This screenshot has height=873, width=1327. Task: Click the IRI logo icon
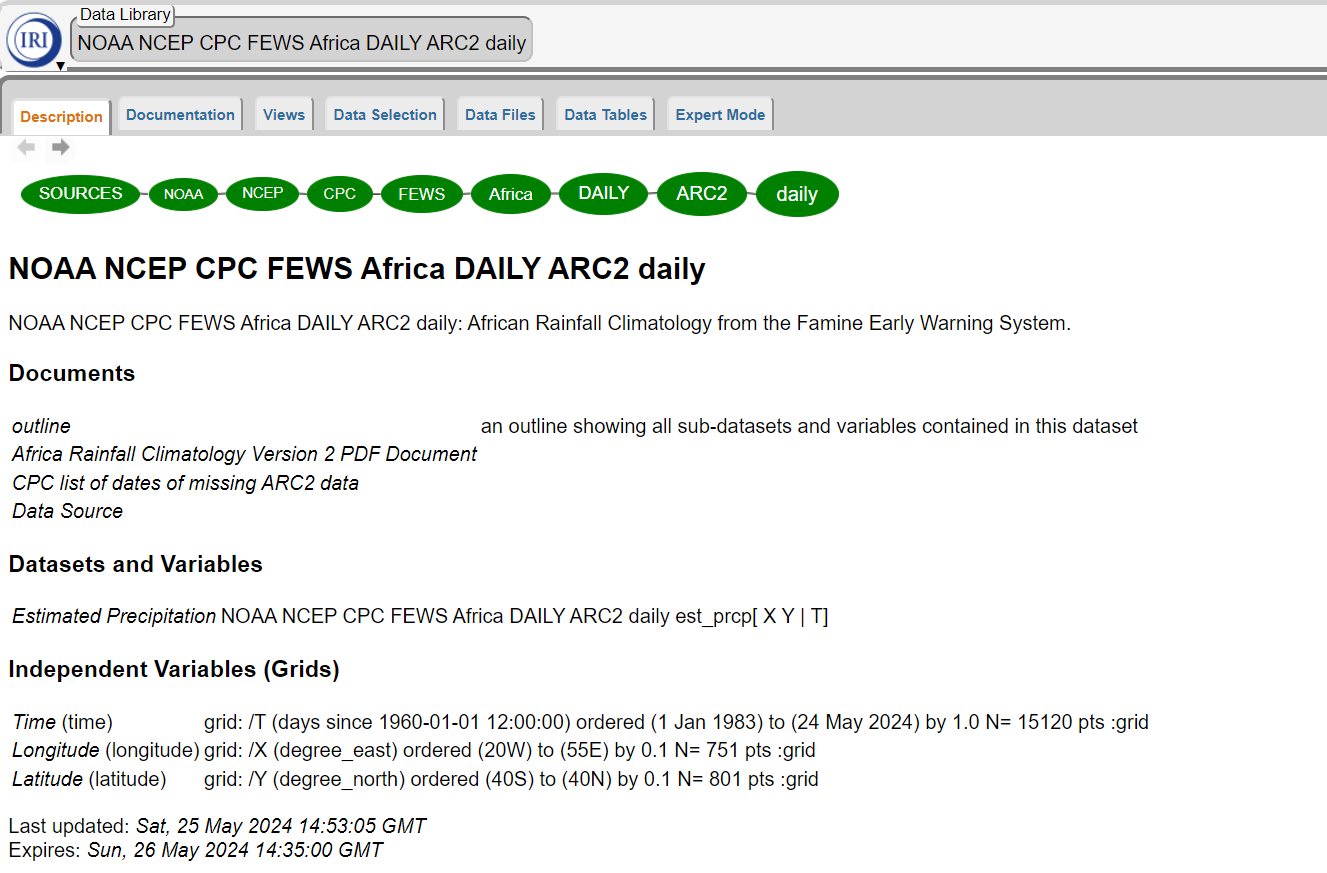tap(33, 39)
